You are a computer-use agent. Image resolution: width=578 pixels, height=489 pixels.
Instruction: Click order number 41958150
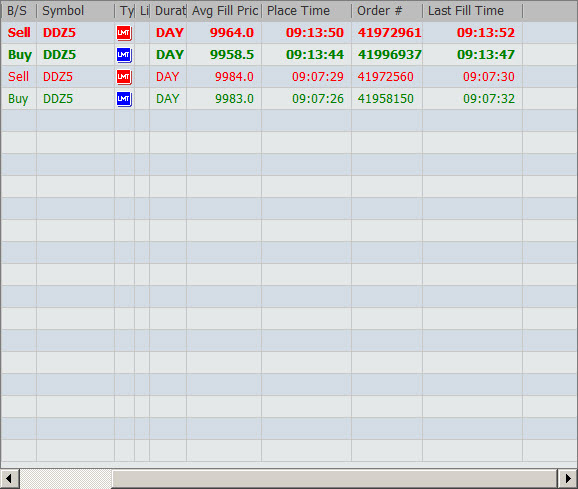tap(386, 99)
